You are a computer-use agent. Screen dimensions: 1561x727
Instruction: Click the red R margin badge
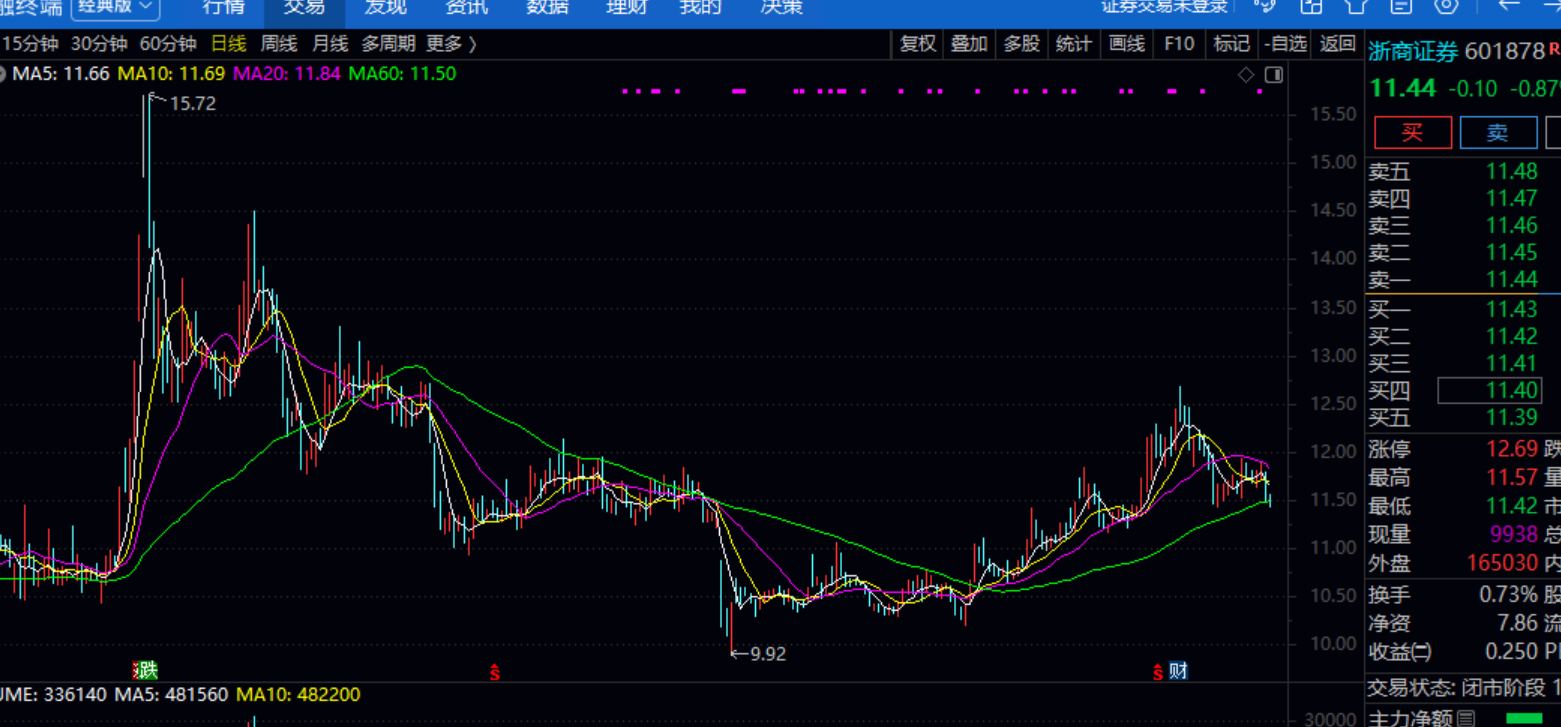click(1553, 47)
